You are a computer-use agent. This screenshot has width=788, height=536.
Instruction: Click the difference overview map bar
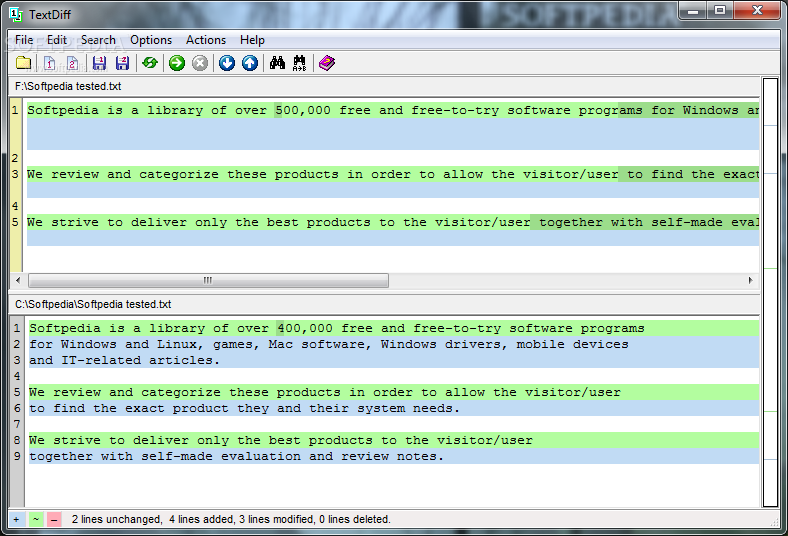[x=770, y=292]
